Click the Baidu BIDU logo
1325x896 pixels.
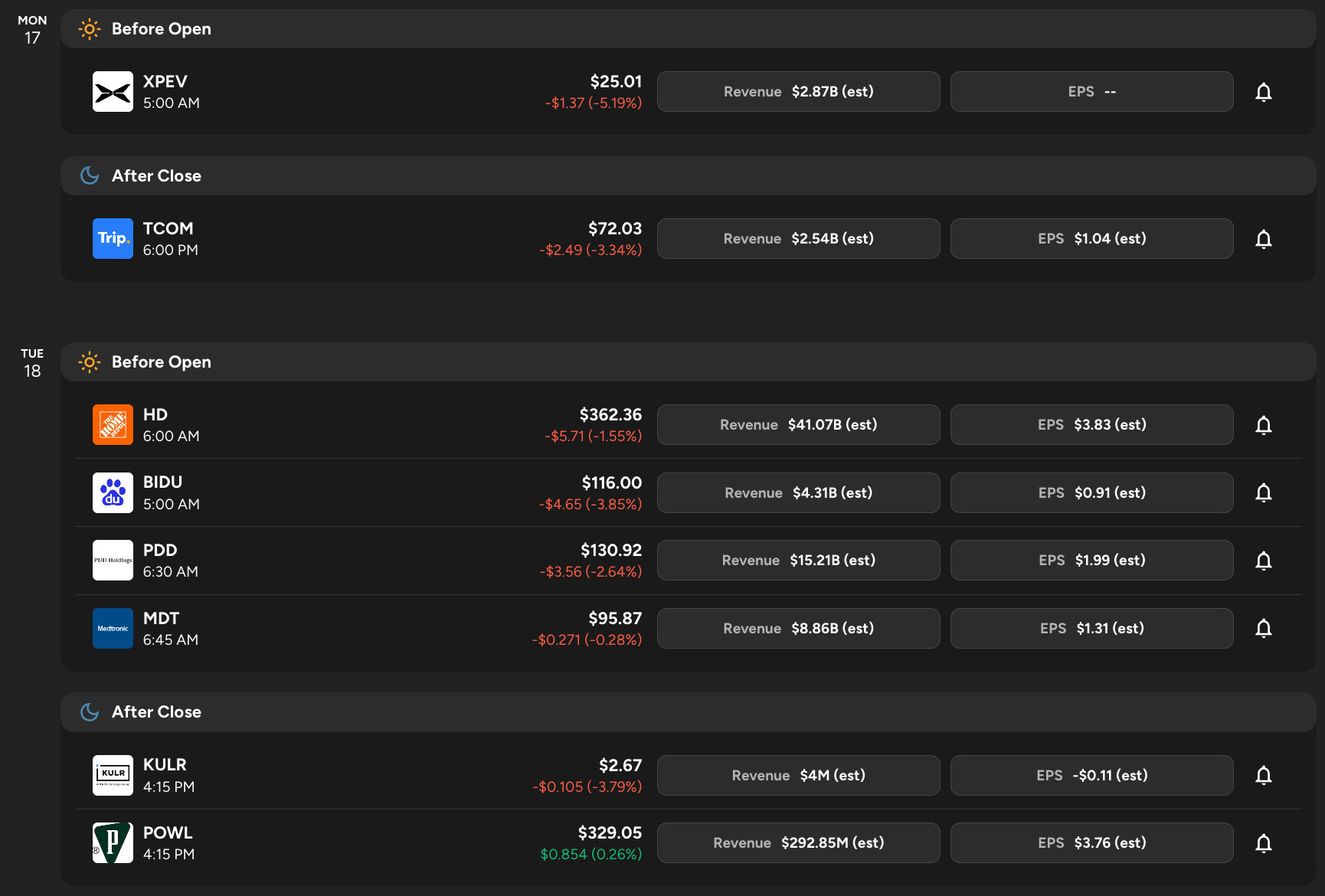coord(113,492)
